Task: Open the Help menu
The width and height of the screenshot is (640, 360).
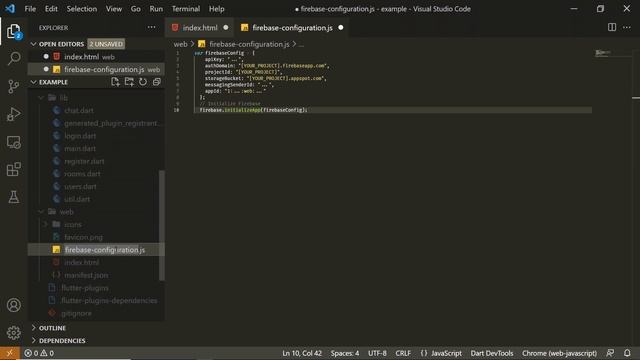Action: pyautogui.click(x=216, y=9)
